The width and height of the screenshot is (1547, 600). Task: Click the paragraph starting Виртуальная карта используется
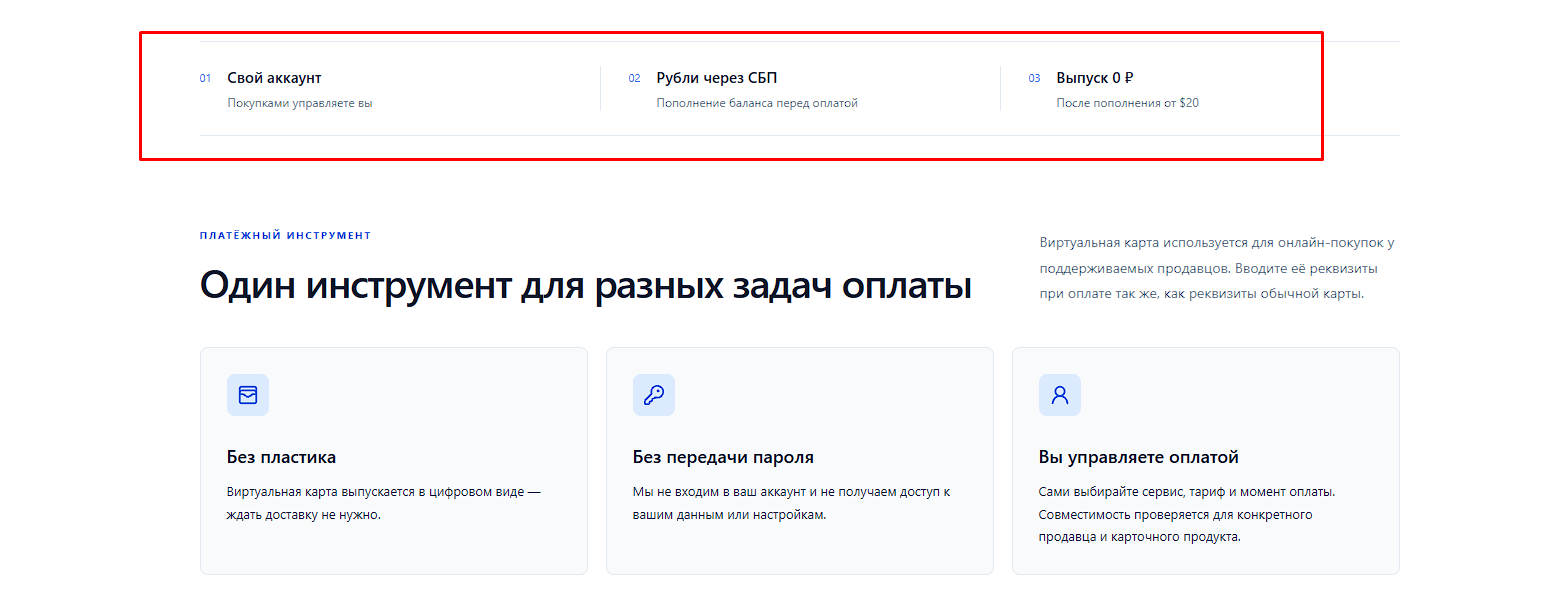[1217, 268]
